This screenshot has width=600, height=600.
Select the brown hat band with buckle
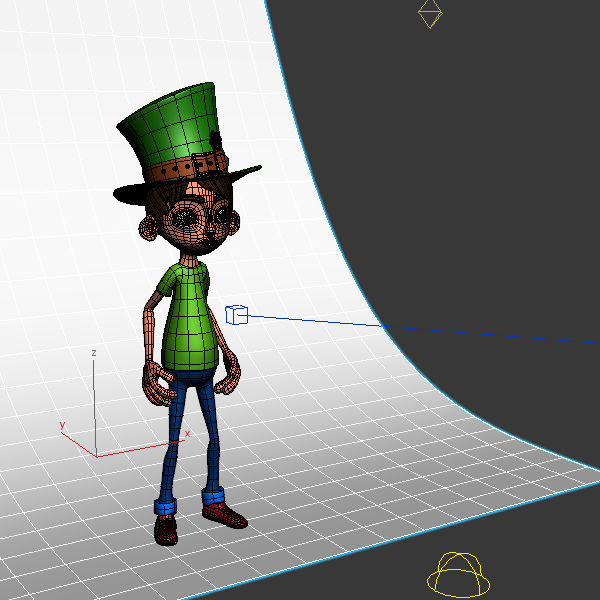coord(186,168)
